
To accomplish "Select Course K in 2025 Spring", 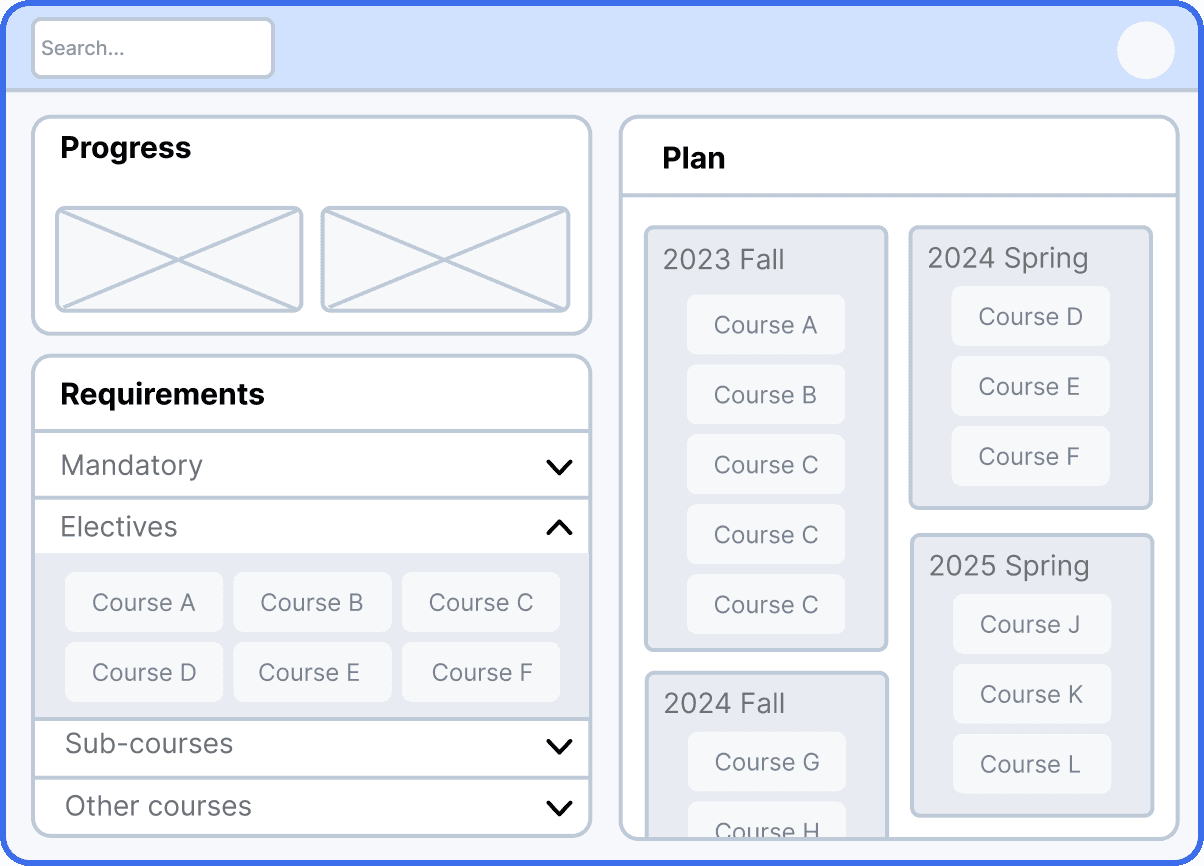I will pos(1032,694).
